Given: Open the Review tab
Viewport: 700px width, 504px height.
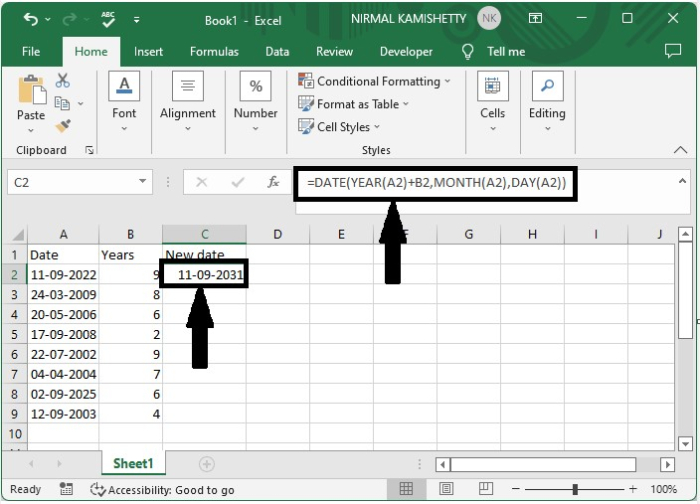Looking at the screenshot, I should click(x=334, y=52).
